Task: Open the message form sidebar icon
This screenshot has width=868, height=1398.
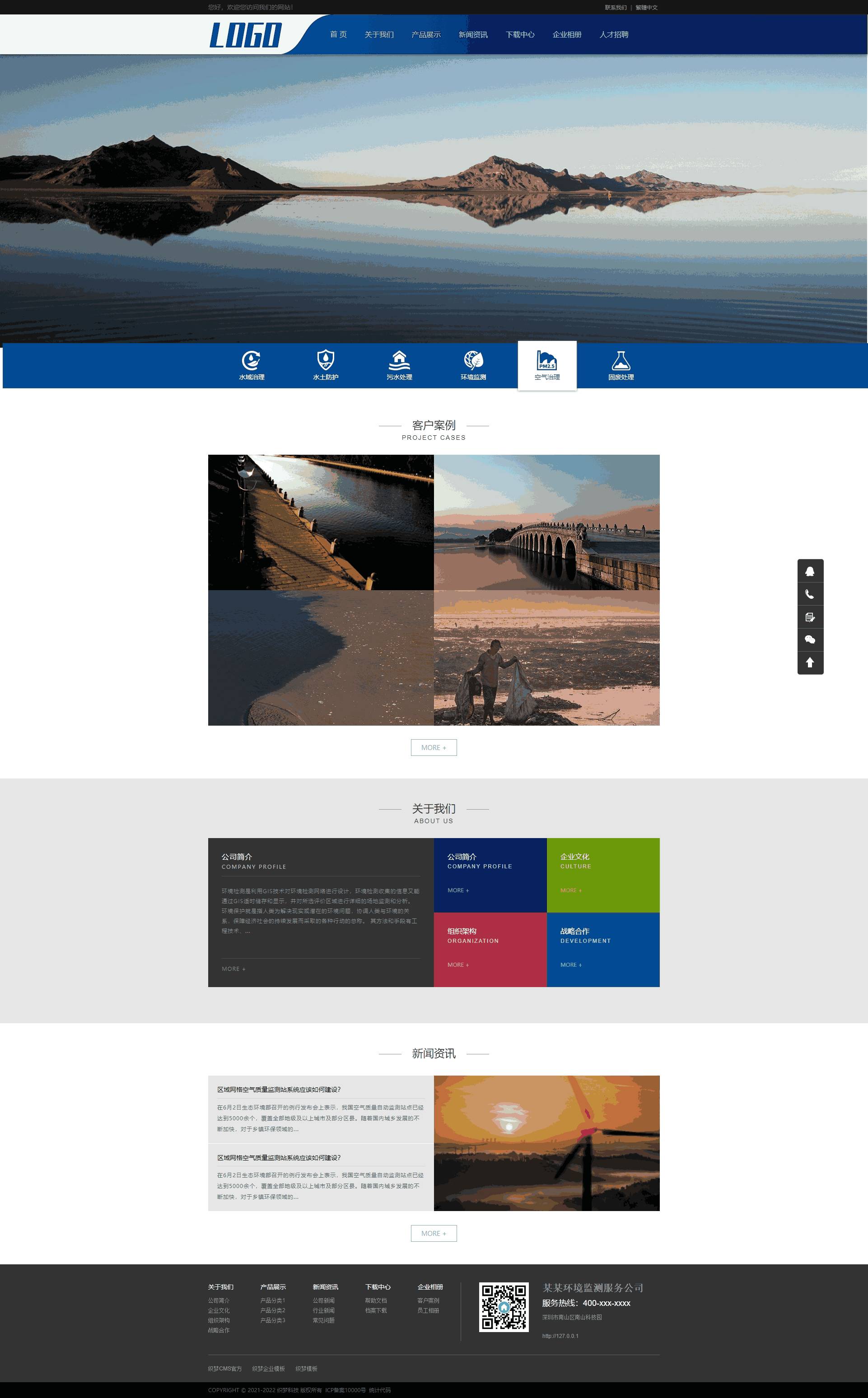Action: [809, 617]
